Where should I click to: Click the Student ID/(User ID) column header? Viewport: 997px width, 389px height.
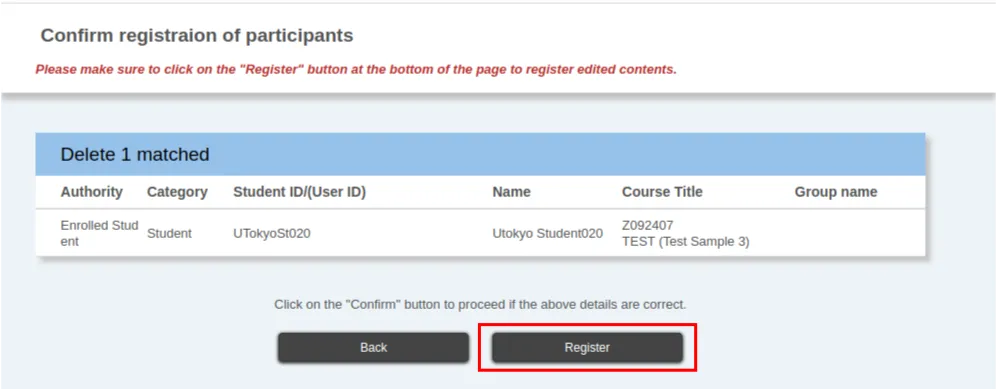pyautogui.click(x=299, y=192)
